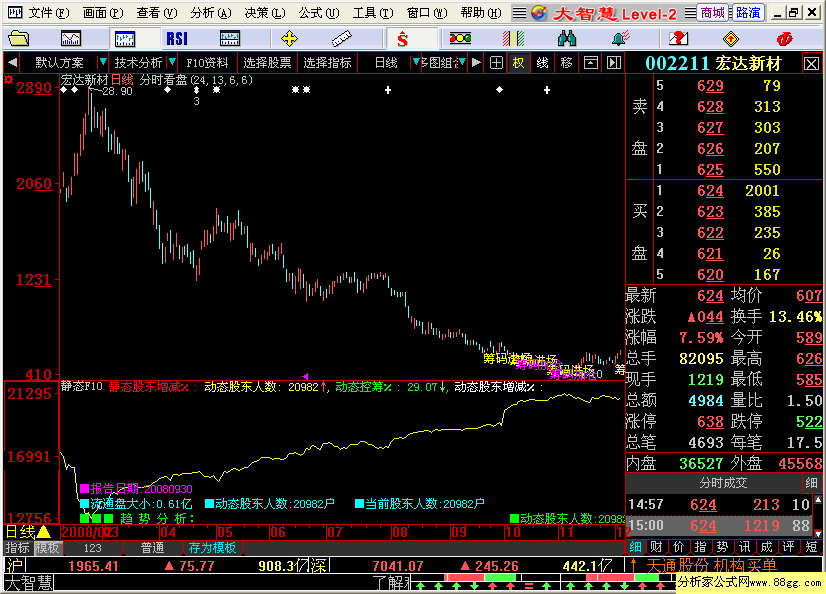The image size is (826, 594).
Task: Click the 路演 button
Action: (748, 13)
